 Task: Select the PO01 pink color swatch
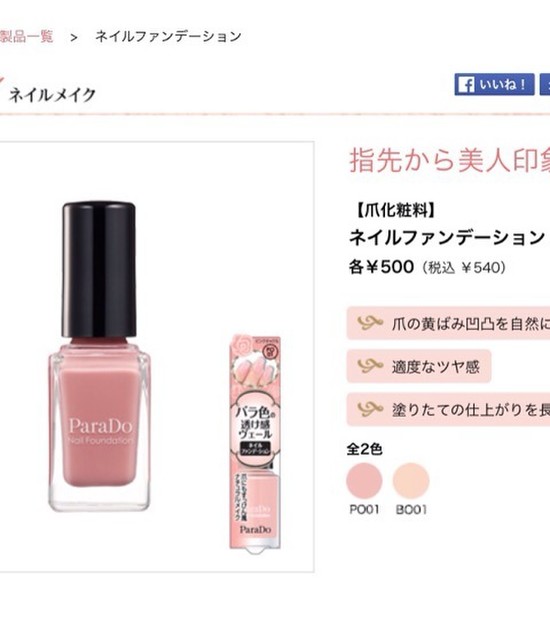[364, 480]
